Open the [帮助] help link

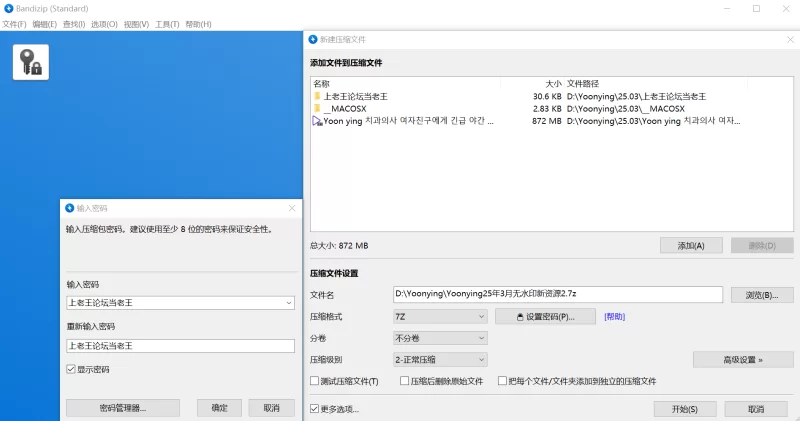pyautogui.click(x=615, y=316)
